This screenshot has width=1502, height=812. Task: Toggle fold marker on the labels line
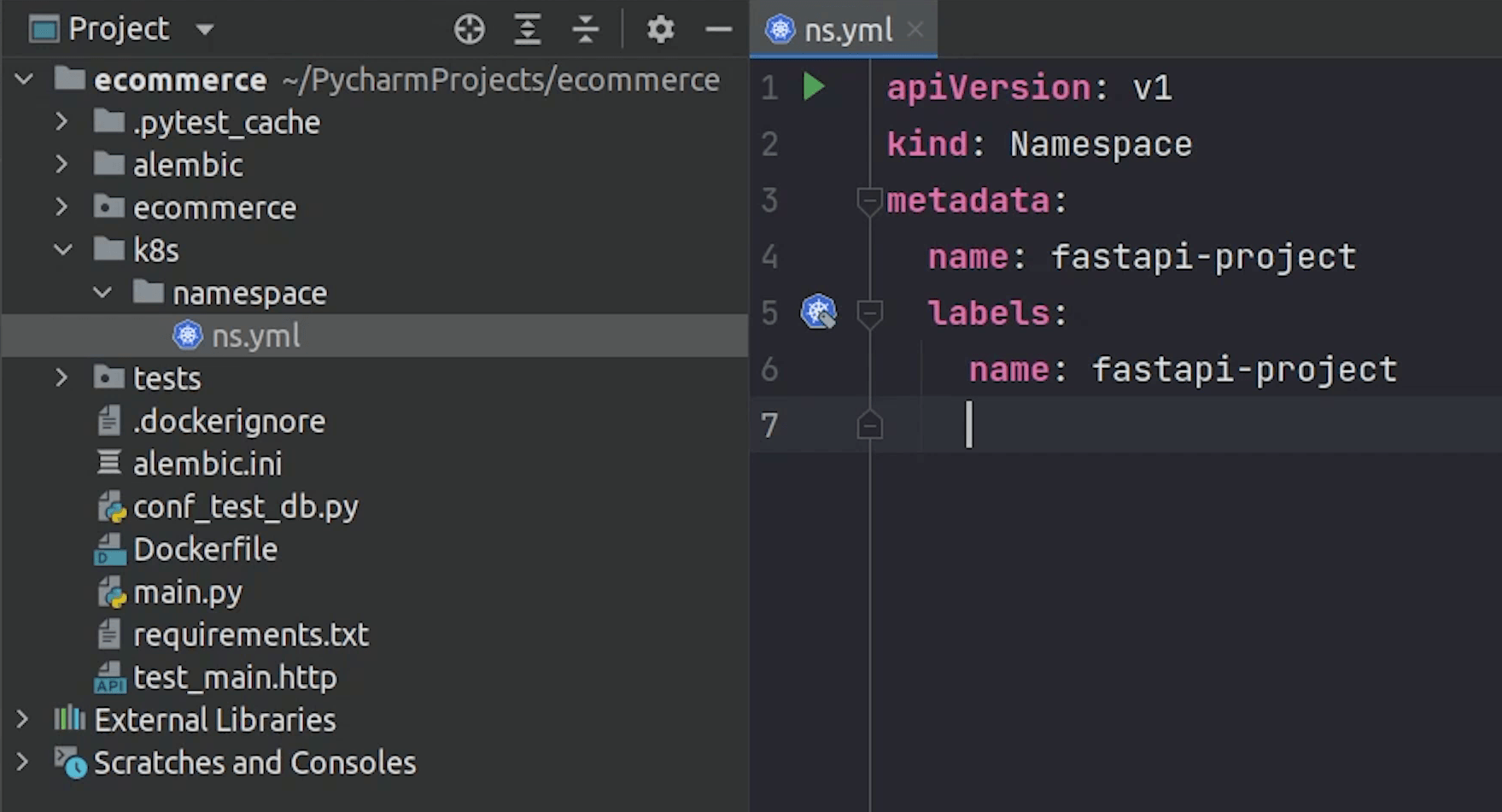click(868, 314)
